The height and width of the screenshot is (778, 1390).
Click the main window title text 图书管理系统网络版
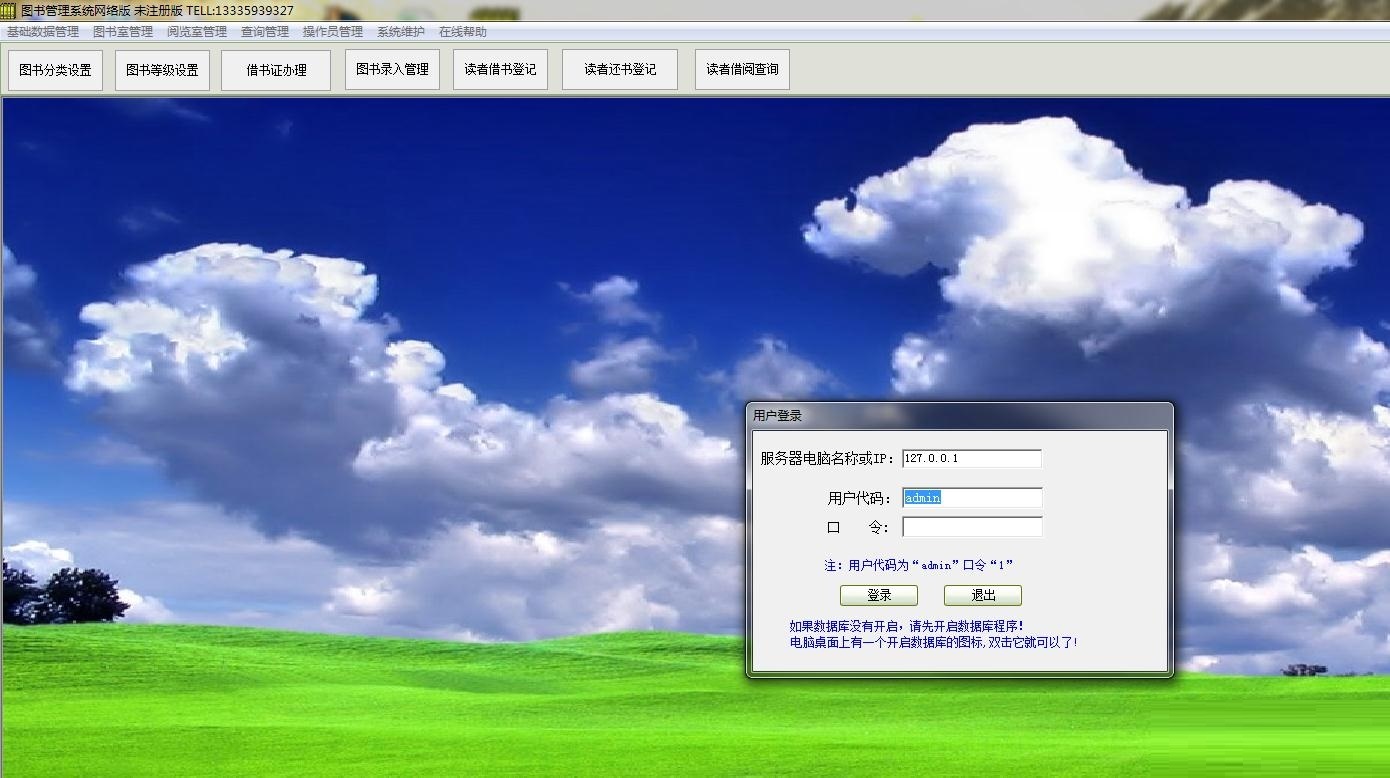click(x=76, y=11)
